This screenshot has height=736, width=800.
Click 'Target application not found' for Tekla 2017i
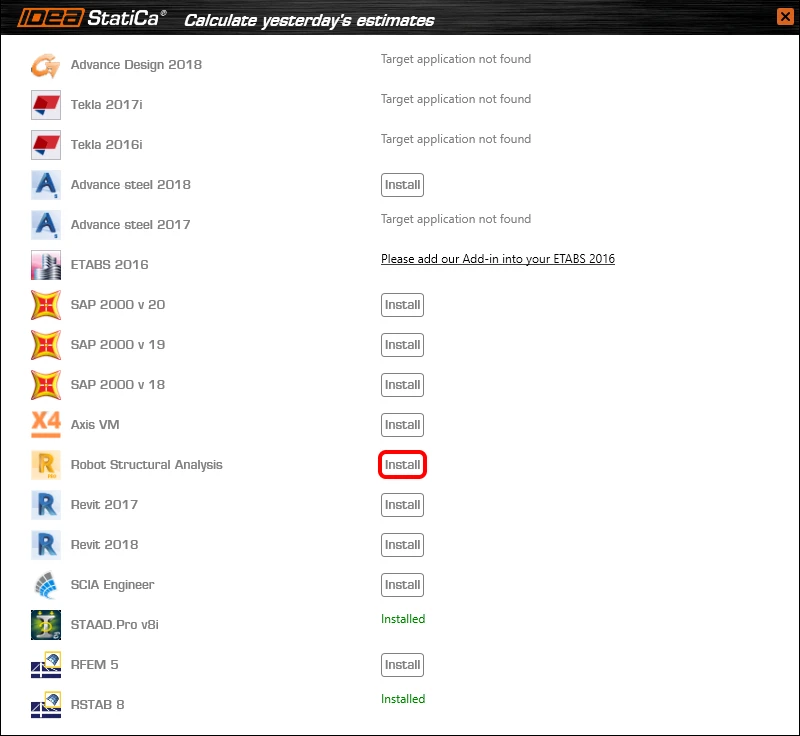tap(456, 99)
